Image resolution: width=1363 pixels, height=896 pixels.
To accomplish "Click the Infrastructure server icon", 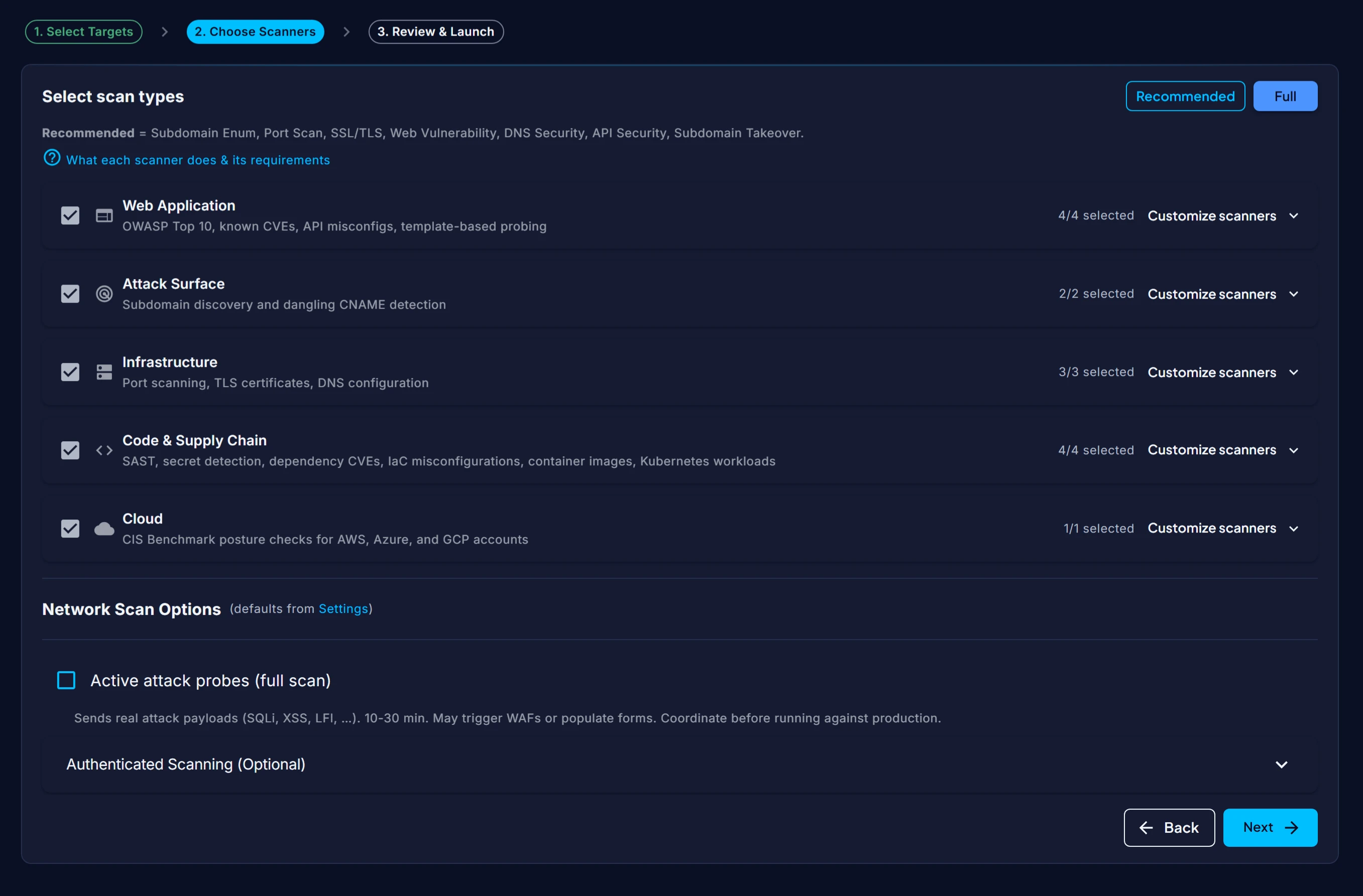I will click(103, 372).
